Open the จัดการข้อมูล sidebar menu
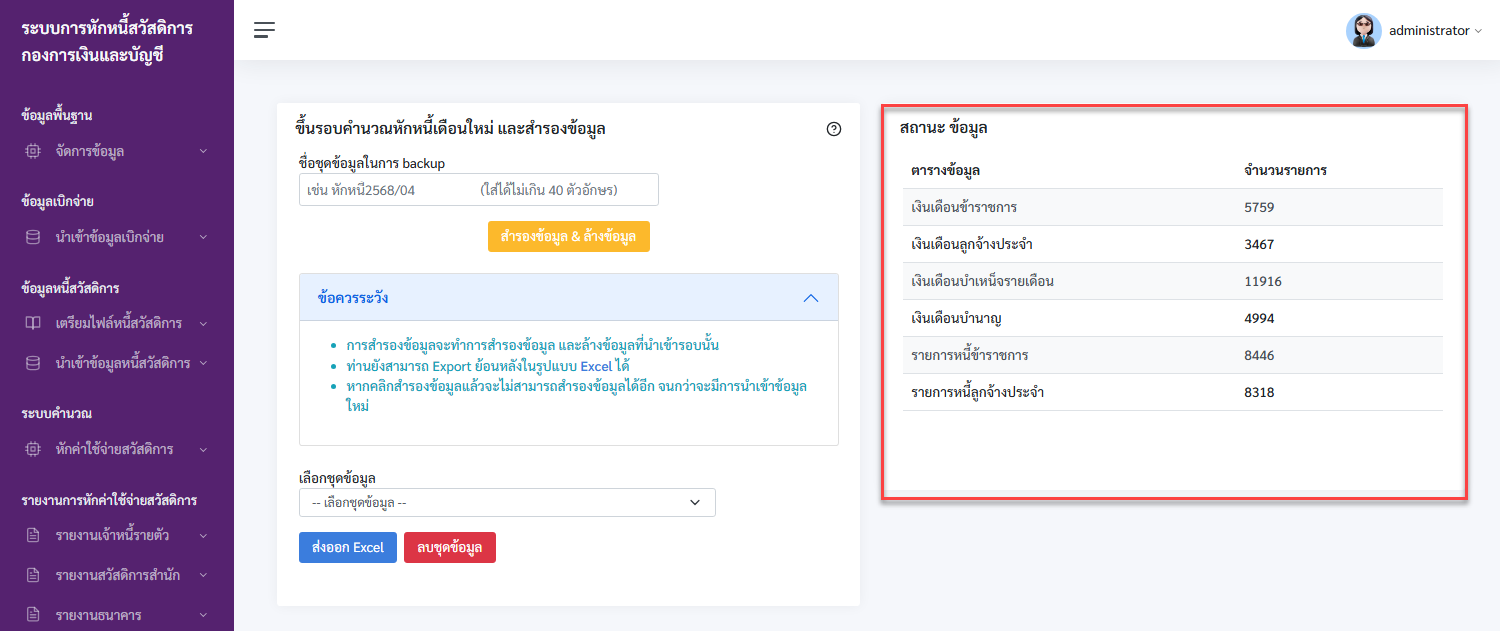 (x=117, y=151)
